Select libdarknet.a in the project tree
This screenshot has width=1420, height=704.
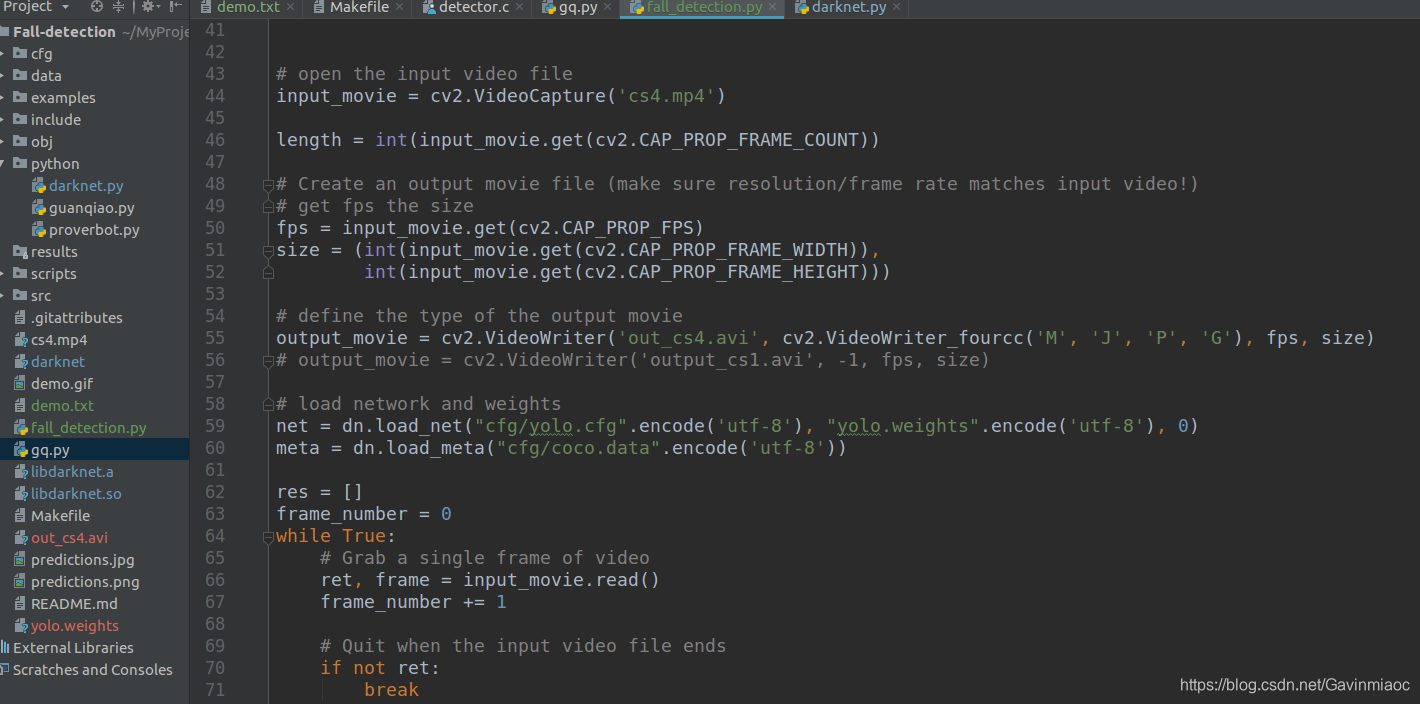(72, 472)
